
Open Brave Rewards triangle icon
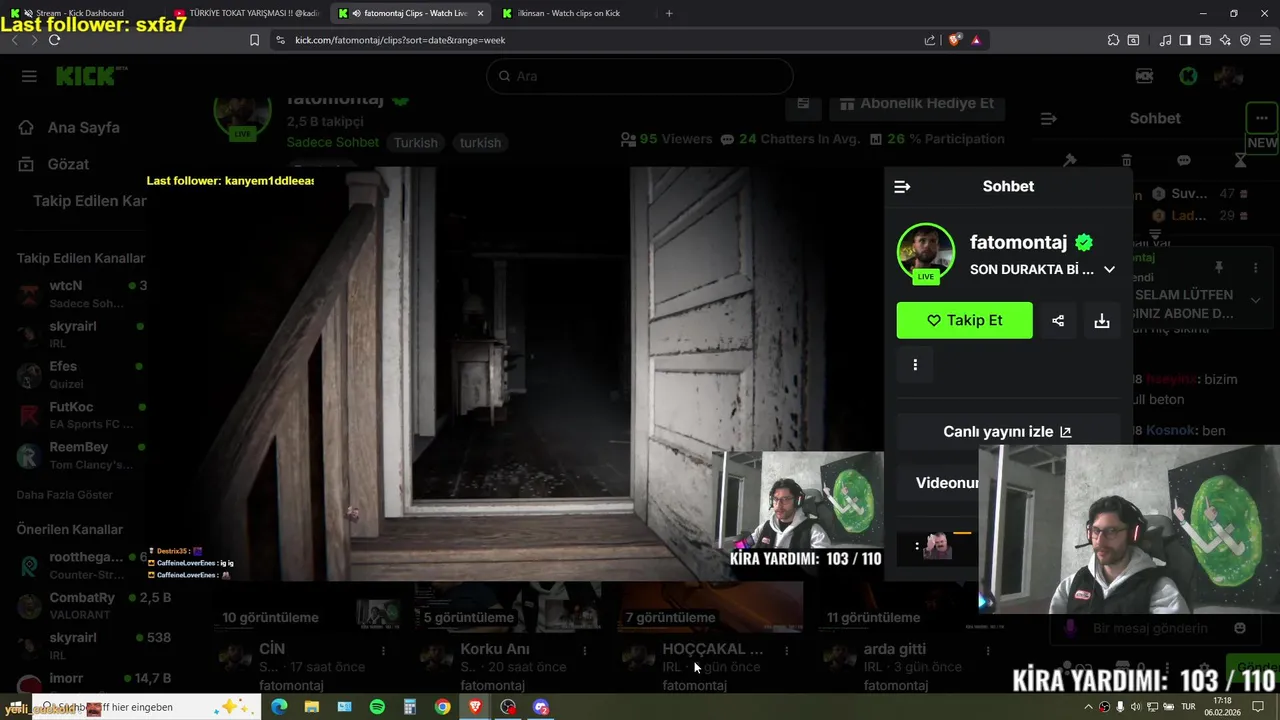[x=976, y=40]
